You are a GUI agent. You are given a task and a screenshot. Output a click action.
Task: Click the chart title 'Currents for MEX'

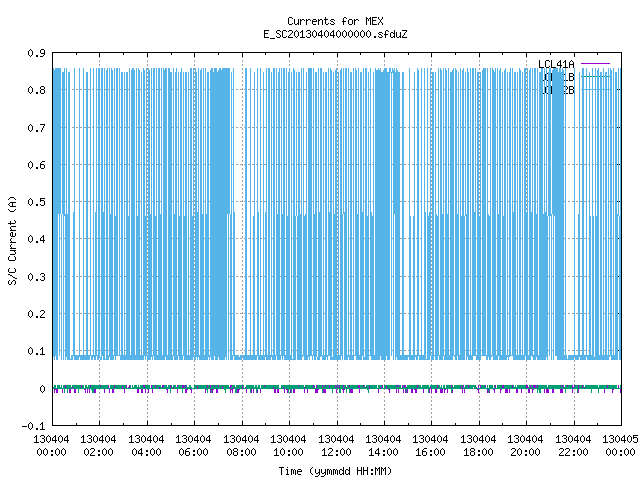(x=335, y=21)
